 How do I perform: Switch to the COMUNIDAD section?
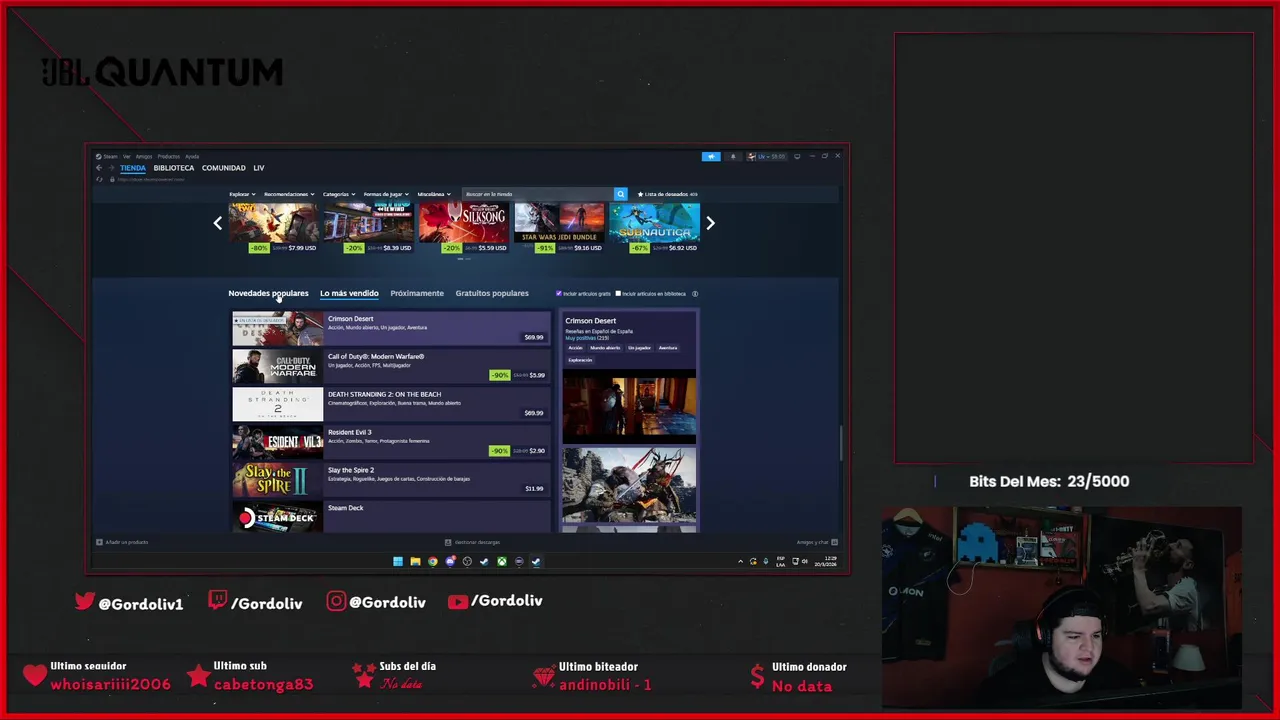(224, 168)
